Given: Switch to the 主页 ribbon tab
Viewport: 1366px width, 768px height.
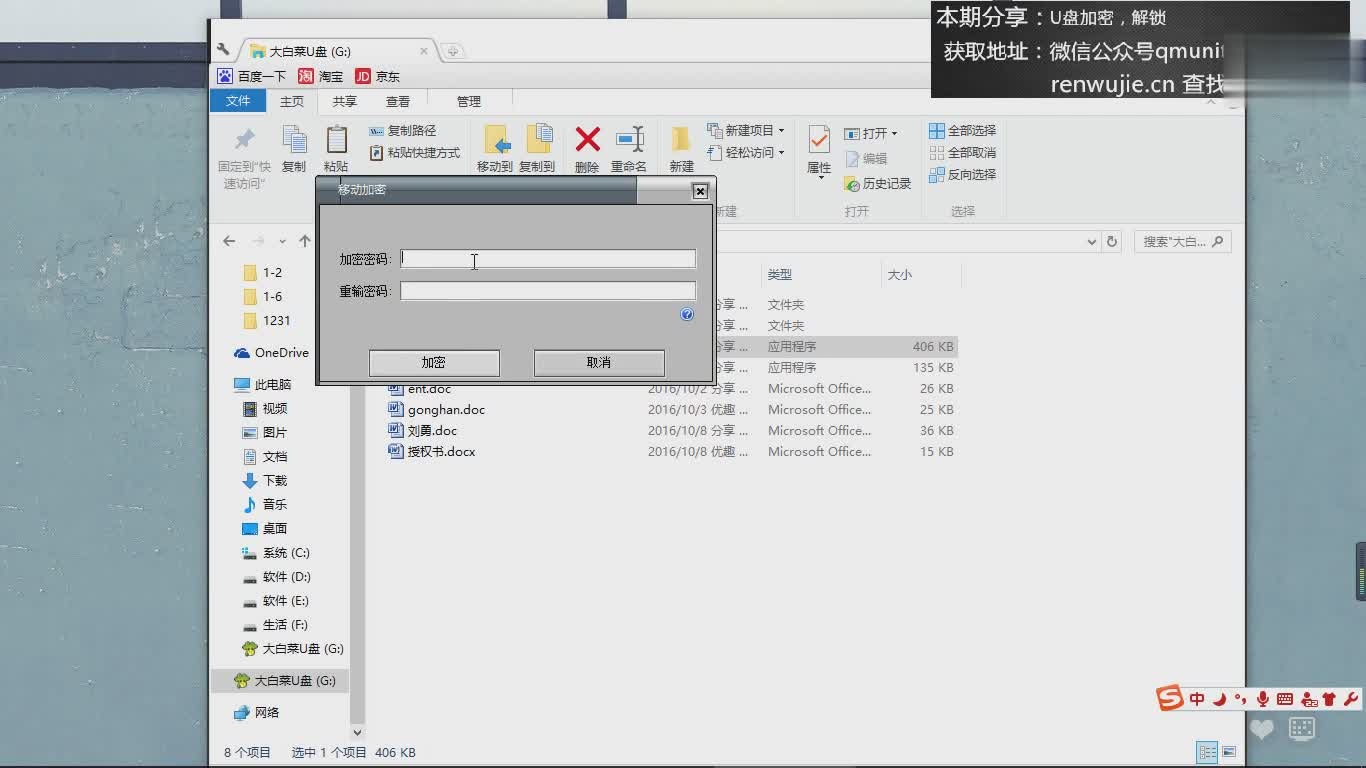Looking at the screenshot, I should click(292, 101).
